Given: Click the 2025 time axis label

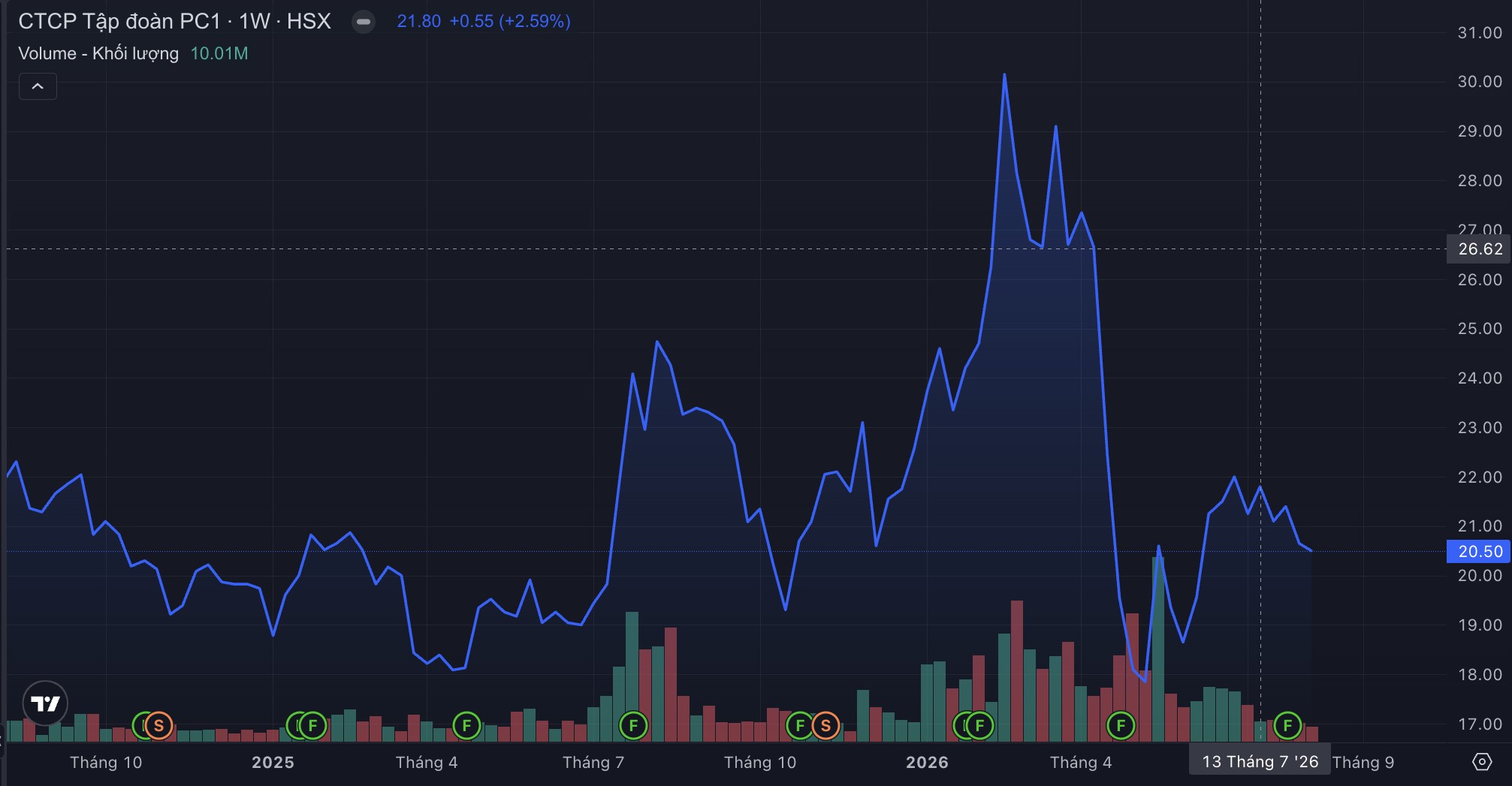Looking at the screenshot, I should [273, 763].
